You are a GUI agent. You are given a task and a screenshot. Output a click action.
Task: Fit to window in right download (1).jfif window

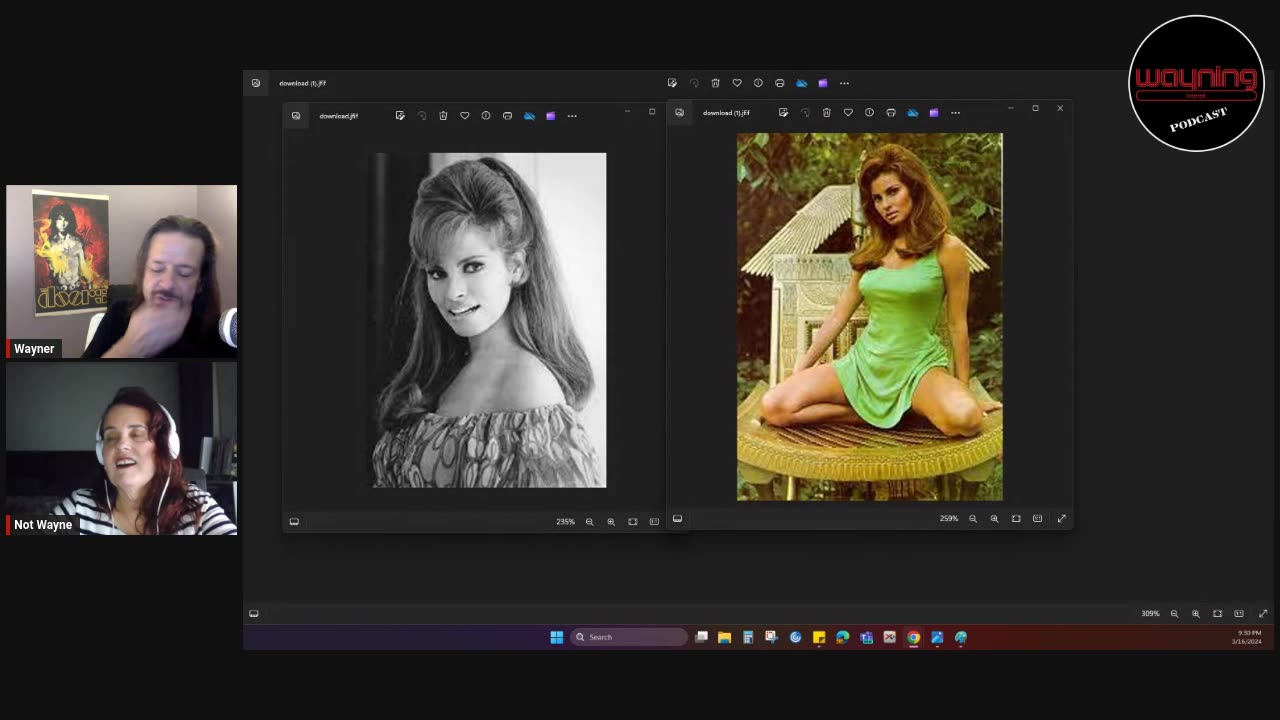point(1016,519)
